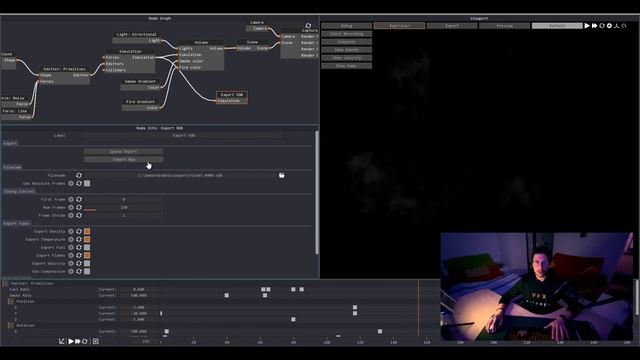Reset the Export Flames parameter
640x360 pixels.
tap(79, 256)
